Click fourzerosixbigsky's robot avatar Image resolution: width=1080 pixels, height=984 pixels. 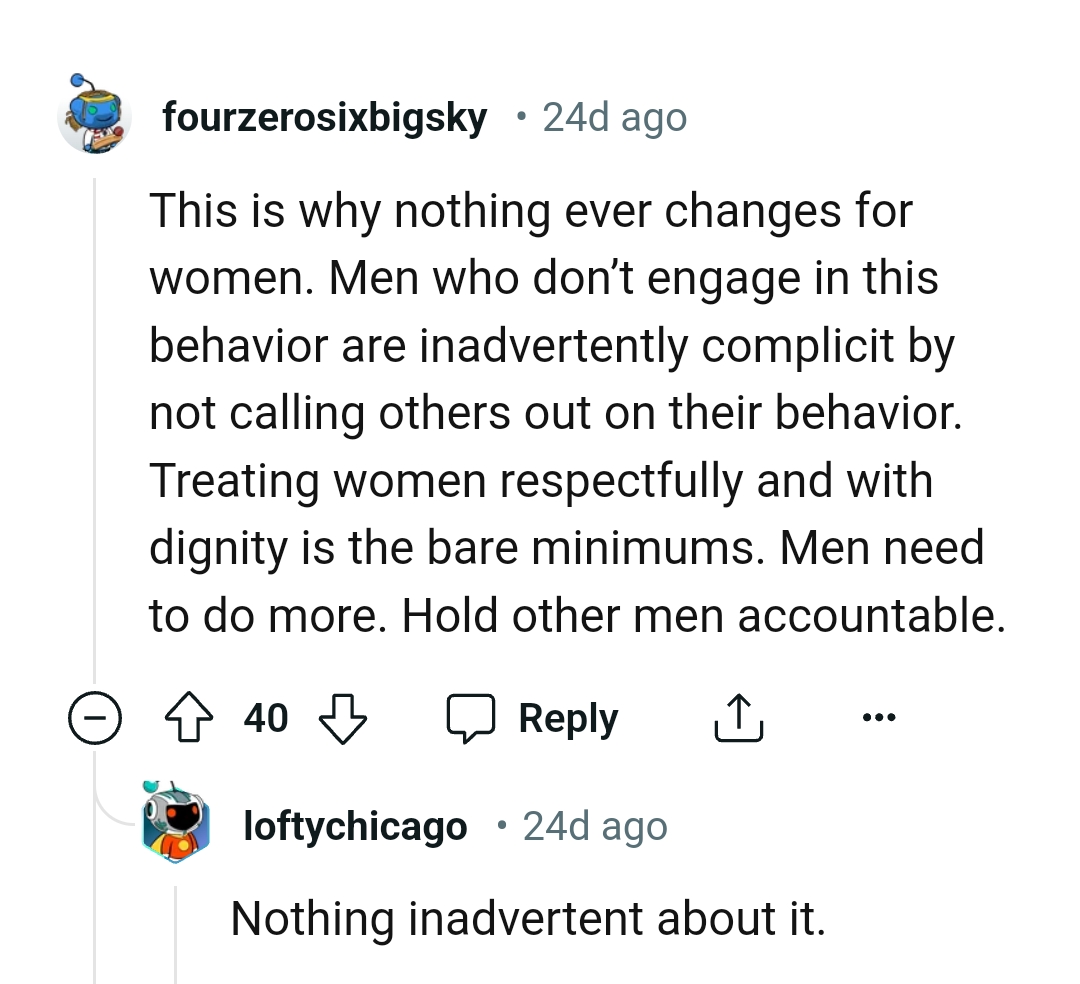coord(95,117)
